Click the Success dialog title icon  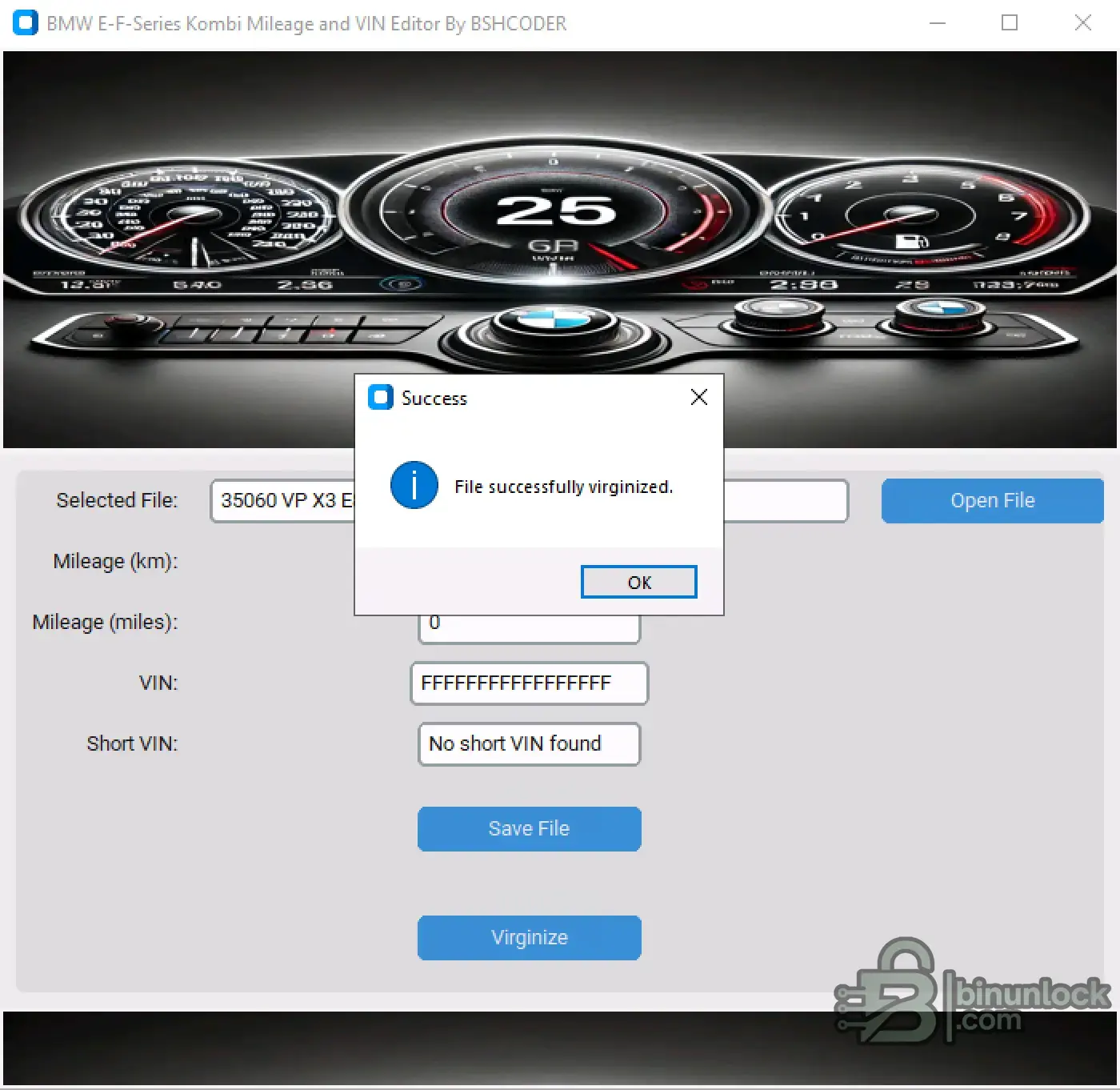click(x=380, y=397)
